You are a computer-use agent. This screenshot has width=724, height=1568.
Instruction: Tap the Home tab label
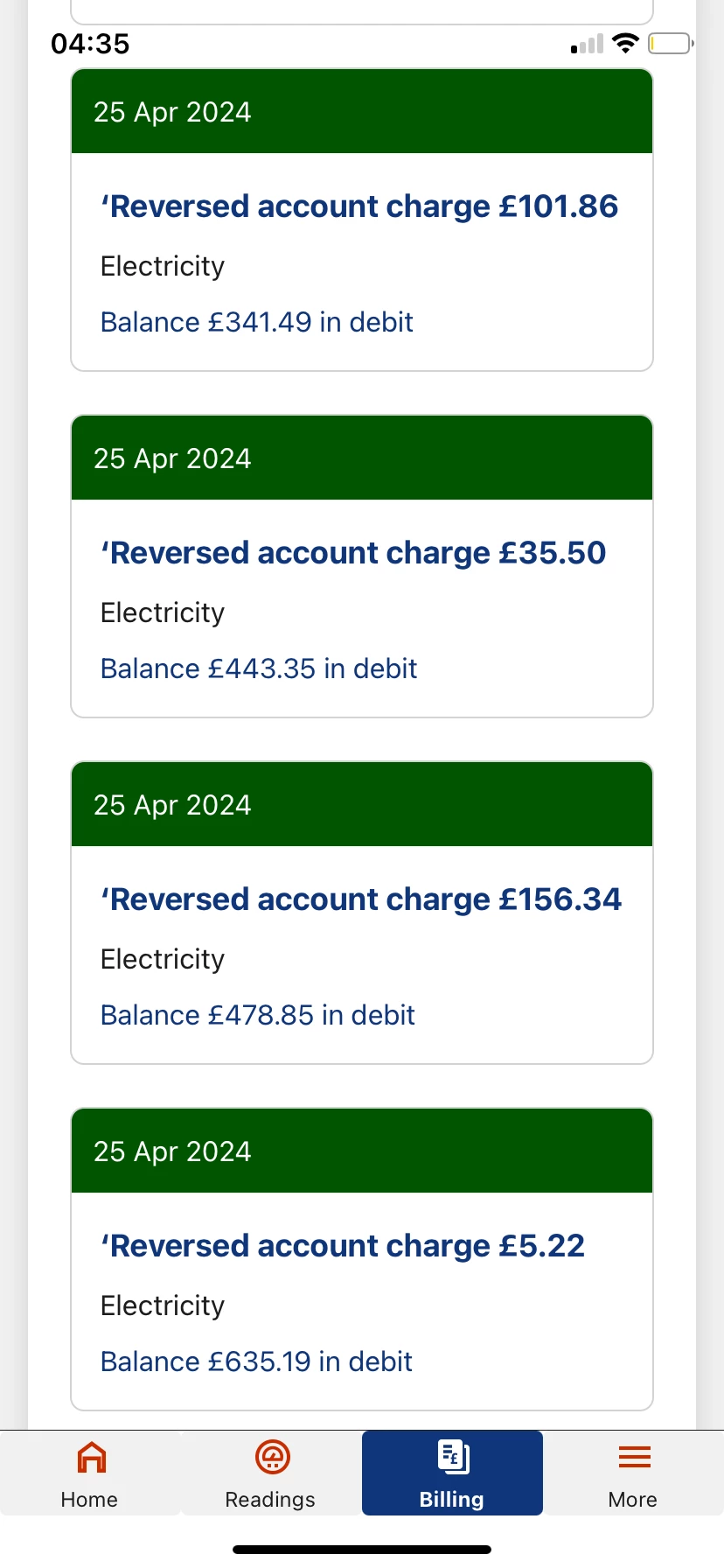point(89,1500)
